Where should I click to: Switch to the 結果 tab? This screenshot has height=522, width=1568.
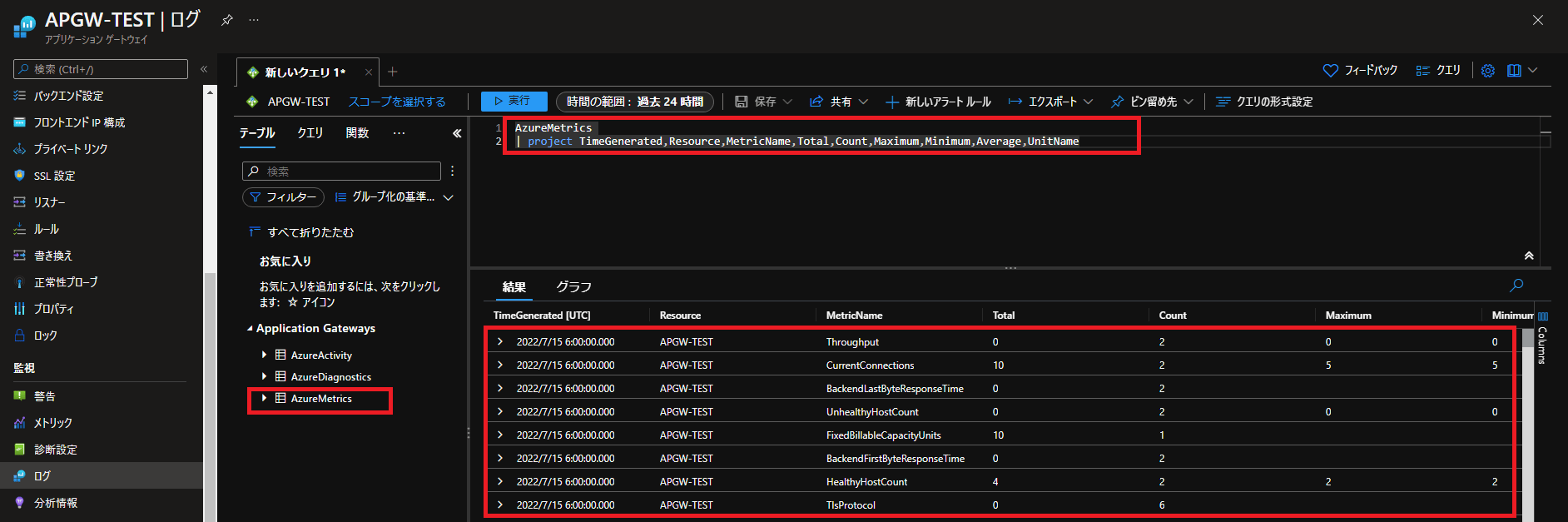(x=514, y=287)
